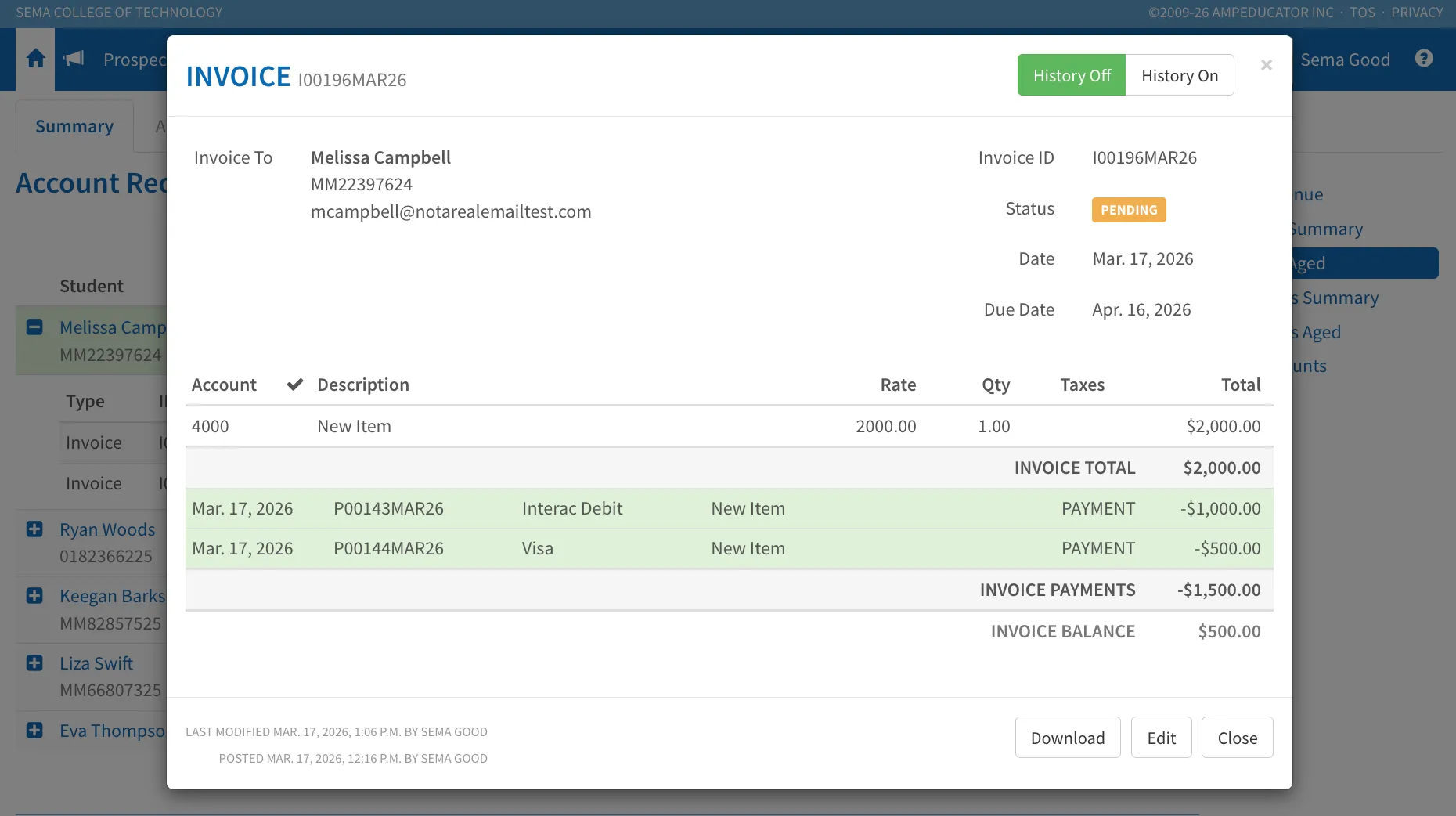Click the Rate value 2000.00
1456x816 pixels.
coord(885,426)
